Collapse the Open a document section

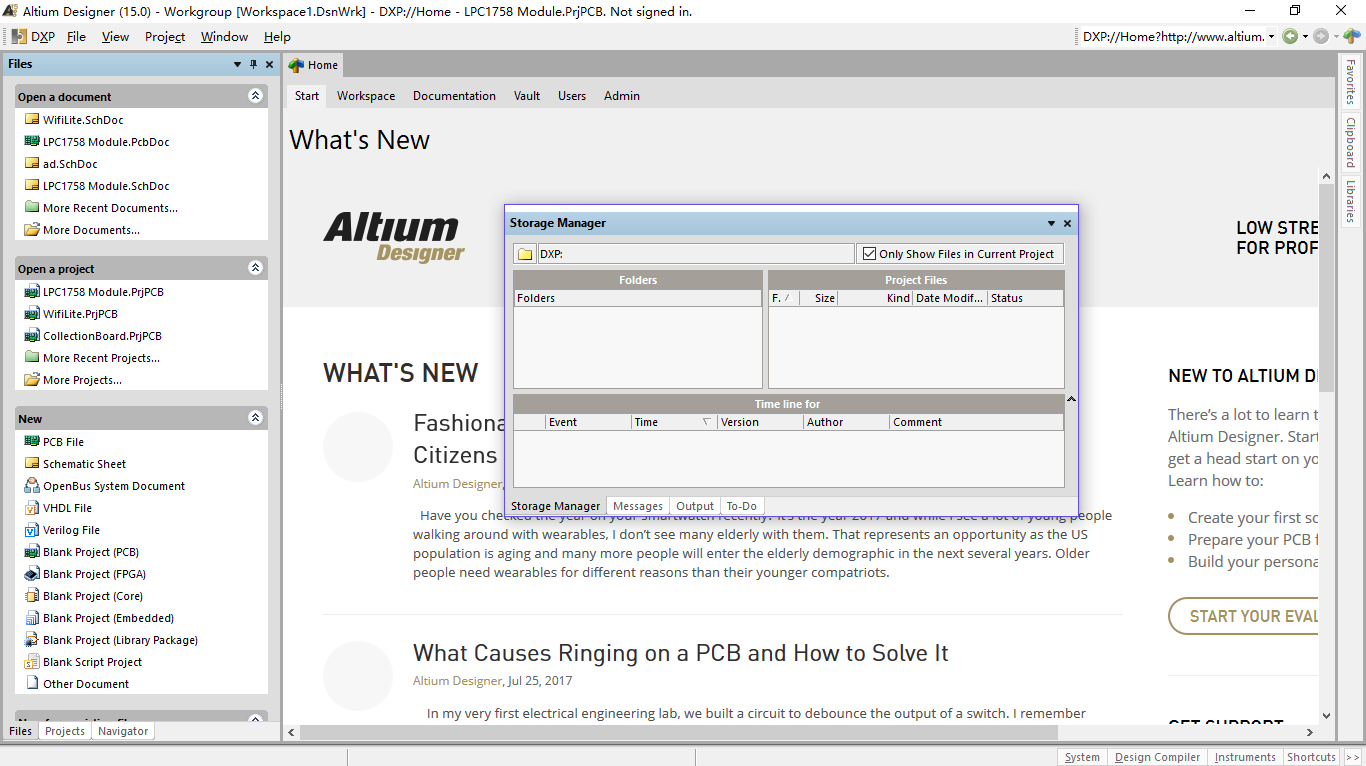(255, 96)
